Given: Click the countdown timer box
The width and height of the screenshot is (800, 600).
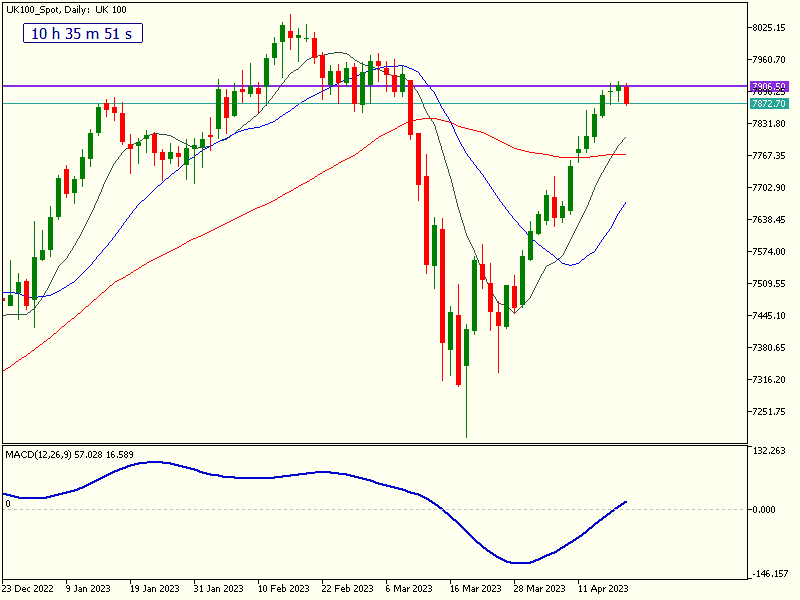Looking at the screenshot, I should [x=84, y=33].
